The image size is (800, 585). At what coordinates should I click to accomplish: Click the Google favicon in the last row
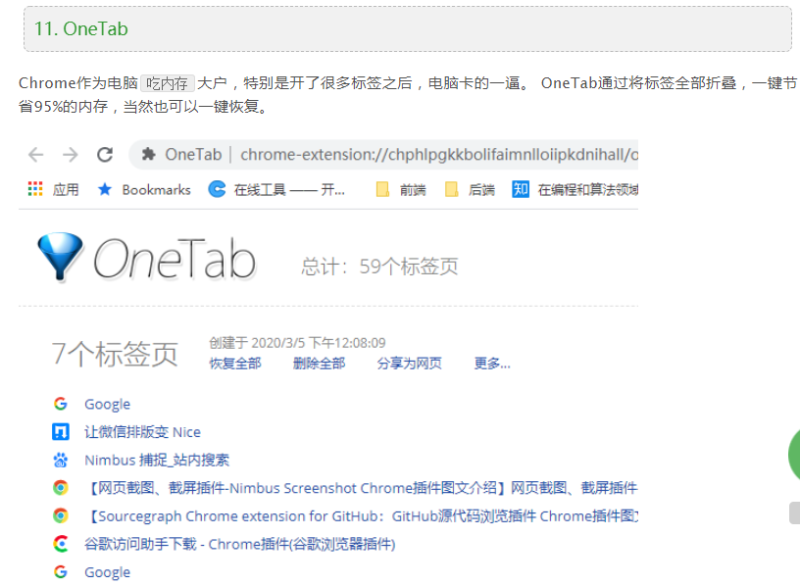[x=61, y=572]
